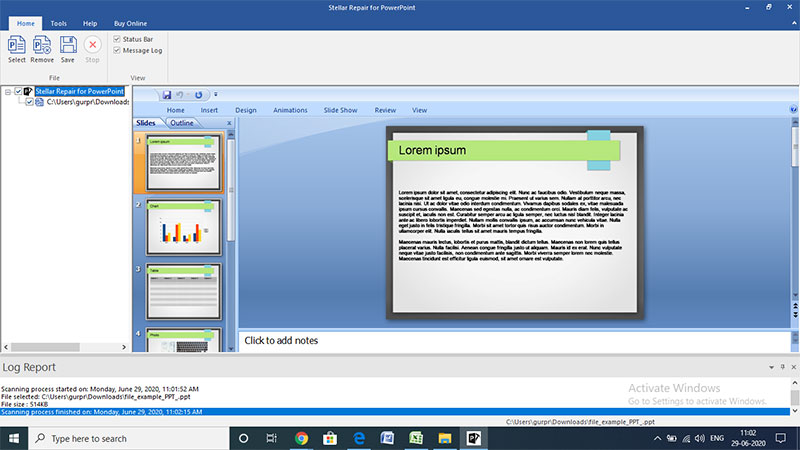Open Microsoft Edge from the taskbar

[359, 438]
